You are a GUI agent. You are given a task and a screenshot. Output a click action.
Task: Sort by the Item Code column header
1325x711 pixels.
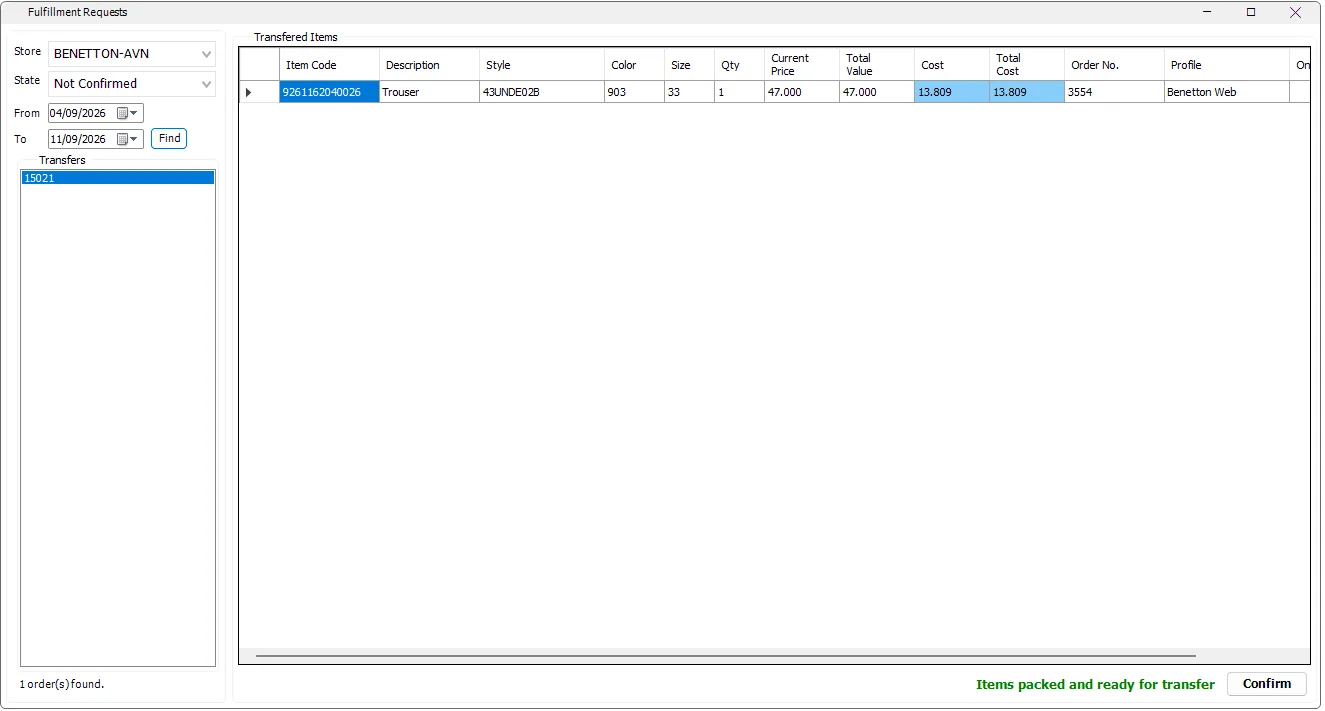329,65
